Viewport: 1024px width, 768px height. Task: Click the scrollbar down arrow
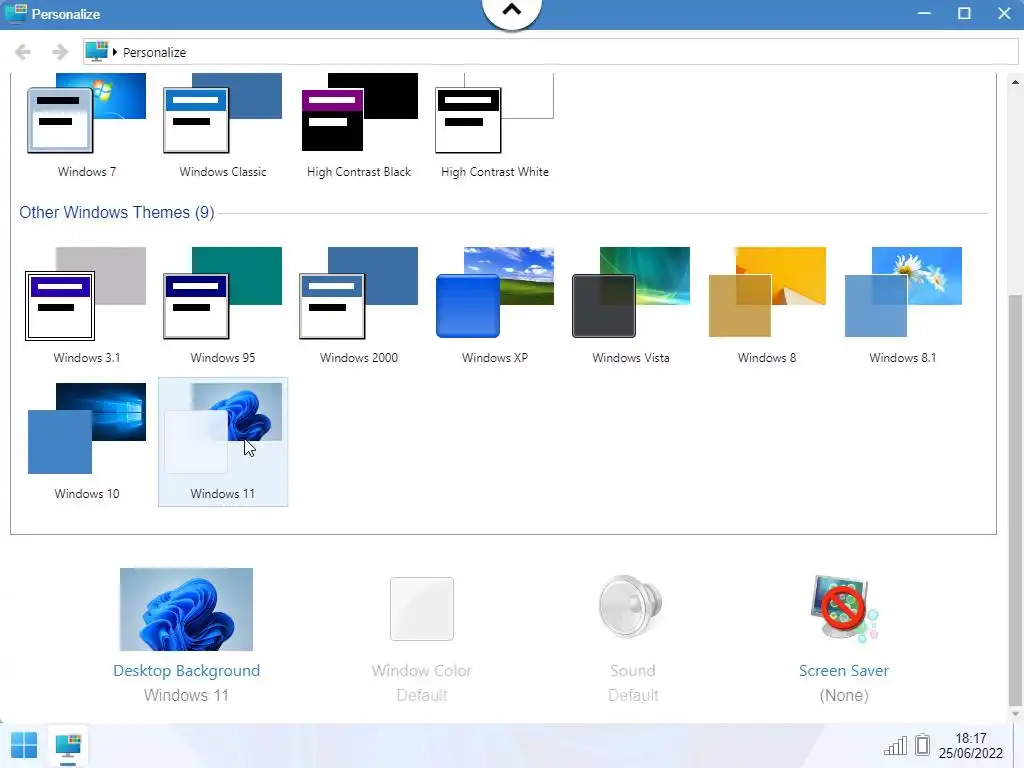click(x=1015, y=714)
